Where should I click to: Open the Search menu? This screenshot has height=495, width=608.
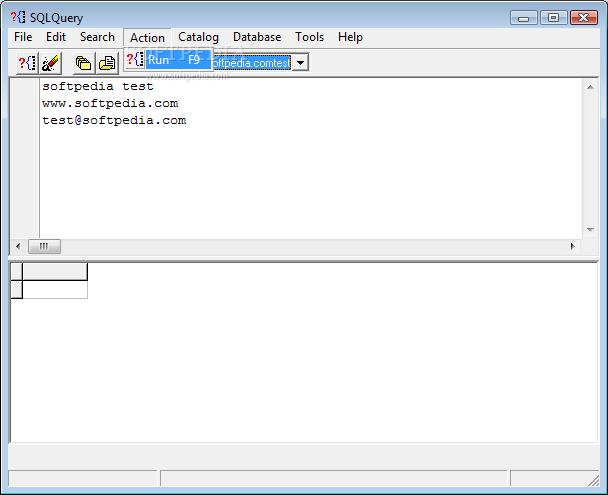click(97, 37)
